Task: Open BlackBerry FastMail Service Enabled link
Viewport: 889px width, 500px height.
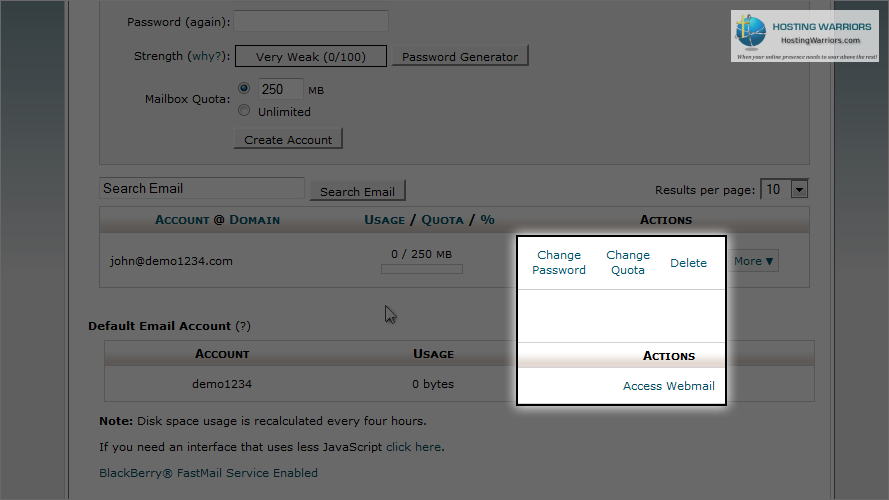Action: pyautogui.click(x=208, y=473)
